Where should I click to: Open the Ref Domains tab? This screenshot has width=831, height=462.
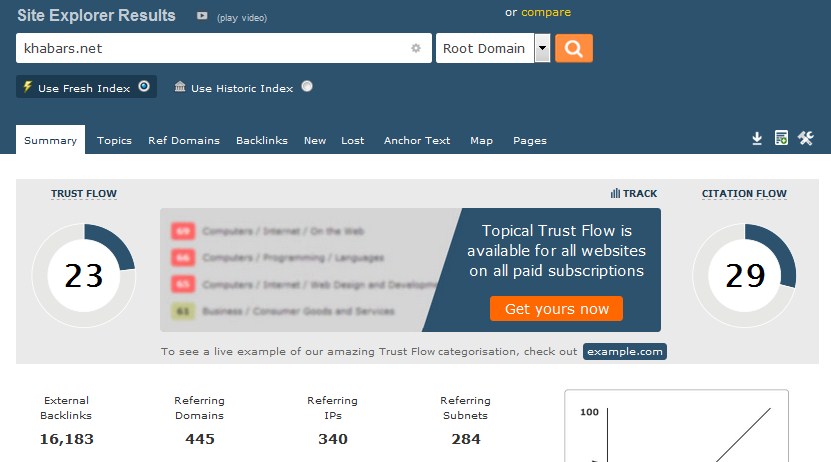pos(184,140)
